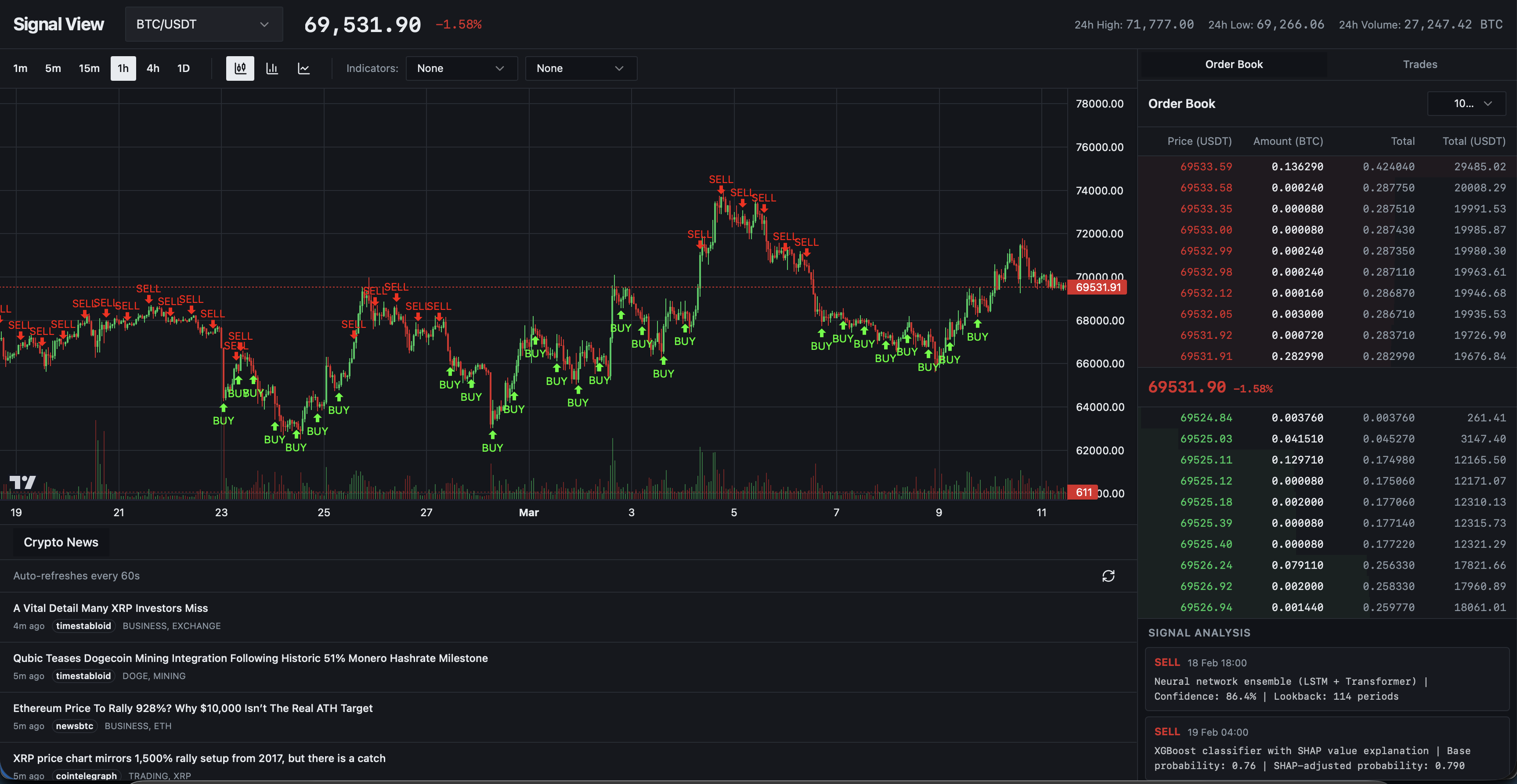Click the BUY arrow marker near 62000
This screenshot has height=784, width=1517.
pyautogui.click(x=492, y=435)
